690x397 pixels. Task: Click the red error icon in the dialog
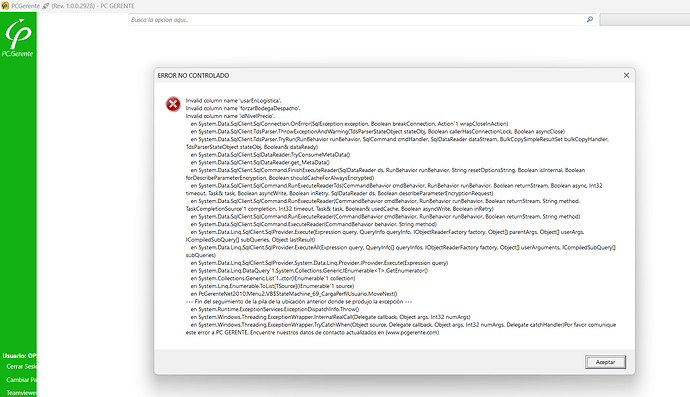[x=173, y=104]
